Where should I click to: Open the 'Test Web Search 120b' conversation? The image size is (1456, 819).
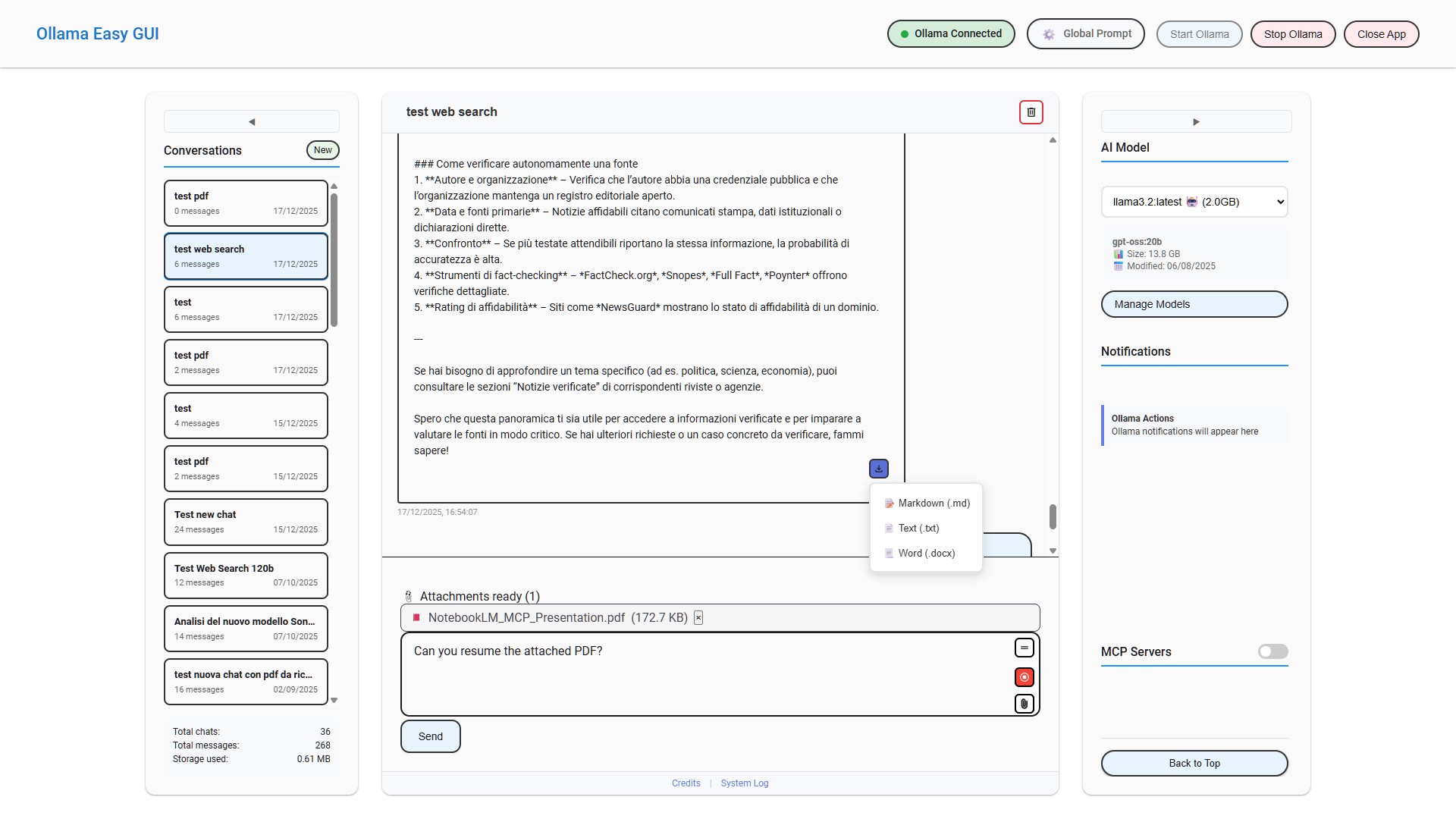click(246, 575)
